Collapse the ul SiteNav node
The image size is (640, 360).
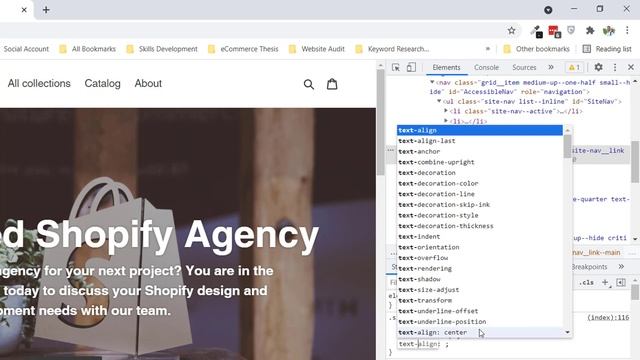(439, 101)
